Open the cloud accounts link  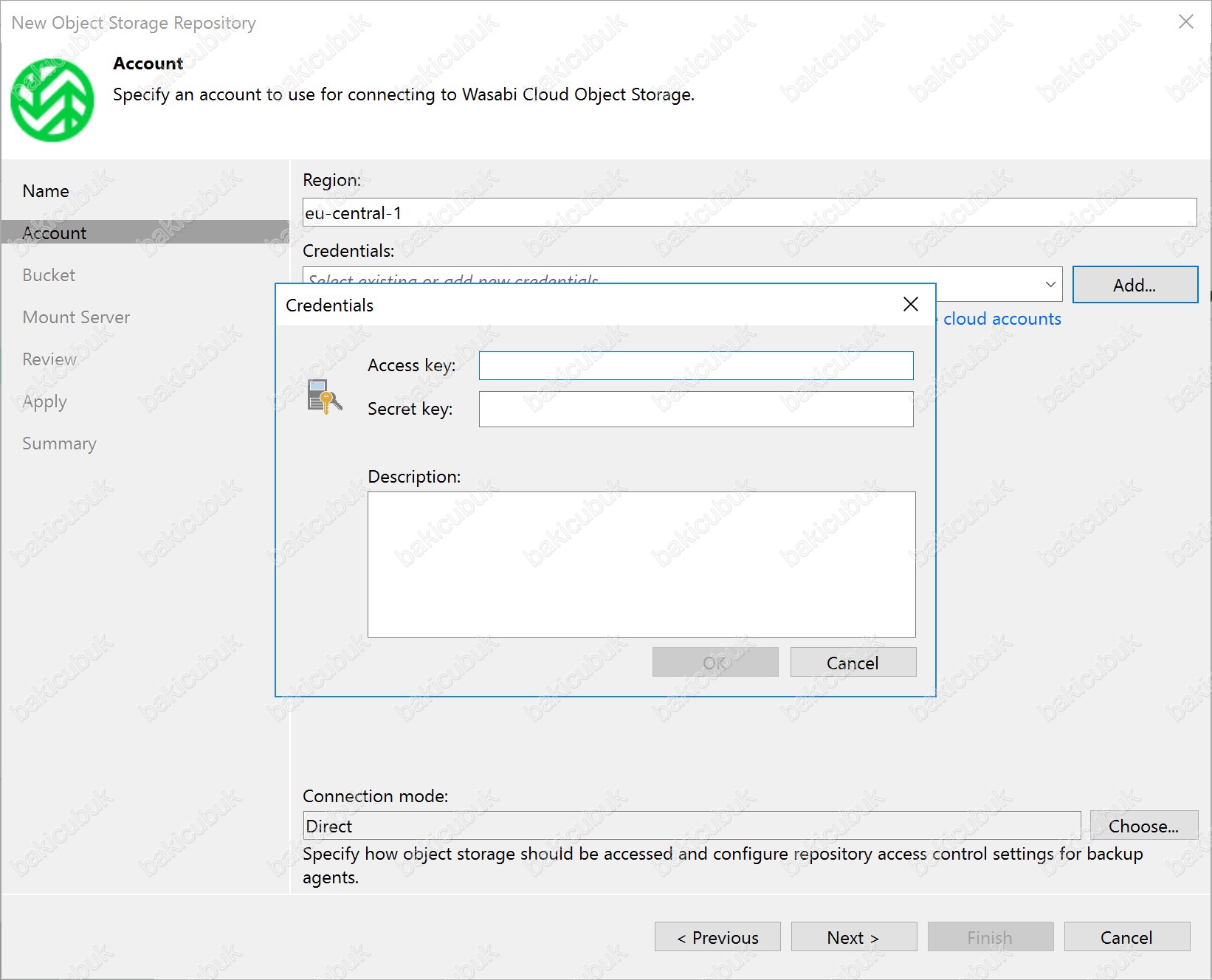(x=1002, y=319)
